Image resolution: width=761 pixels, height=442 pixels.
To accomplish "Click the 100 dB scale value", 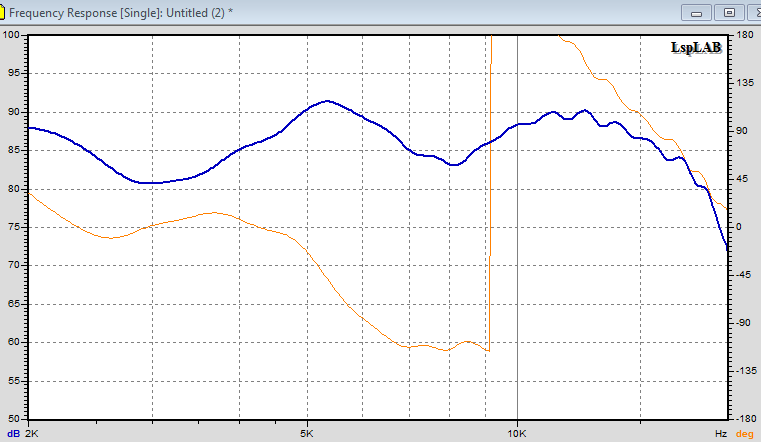I will [11, 35].
